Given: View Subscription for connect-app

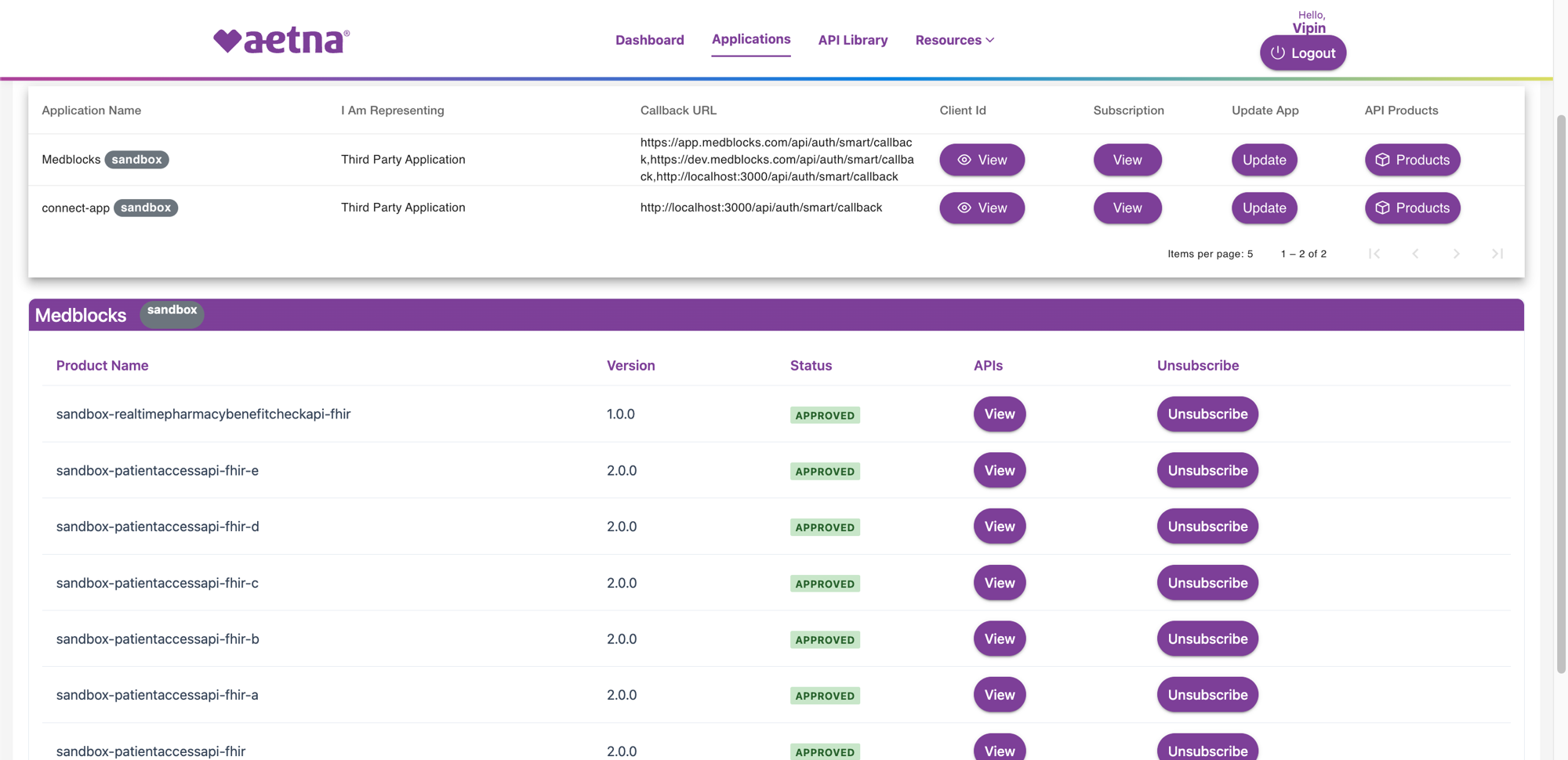Looking at the screenshot, I should pyautogui.click(x=1127, y=208).
